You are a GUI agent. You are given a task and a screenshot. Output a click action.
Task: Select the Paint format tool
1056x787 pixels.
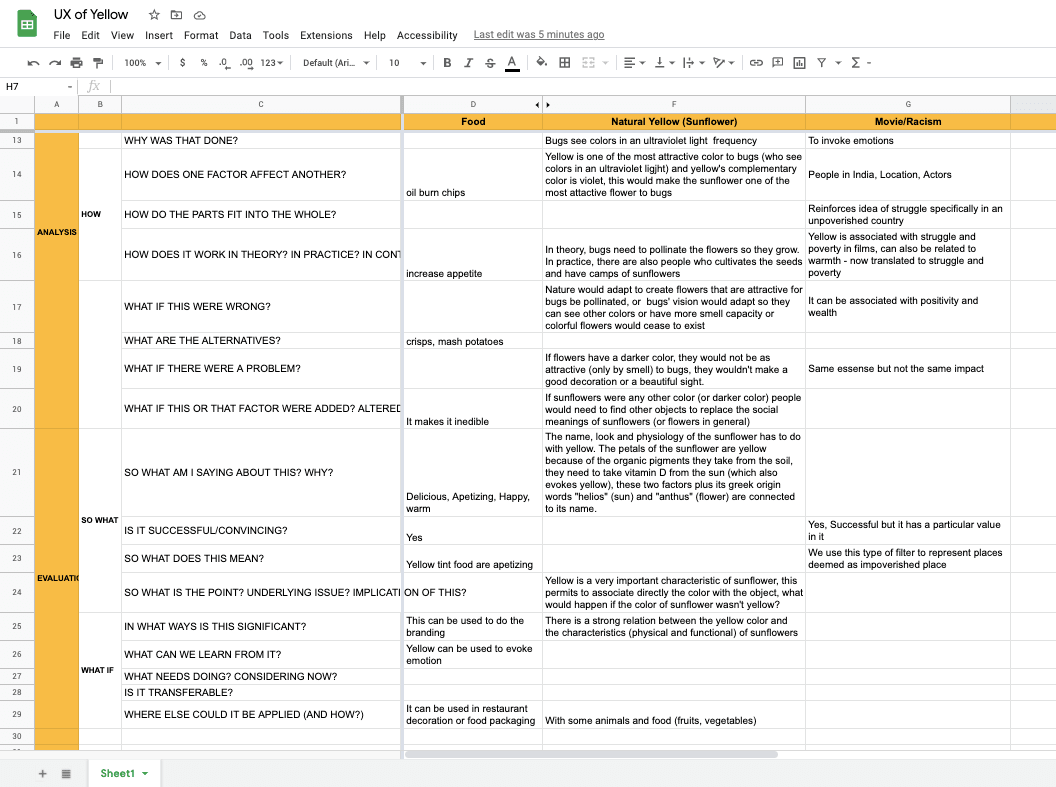coord(98,63)
